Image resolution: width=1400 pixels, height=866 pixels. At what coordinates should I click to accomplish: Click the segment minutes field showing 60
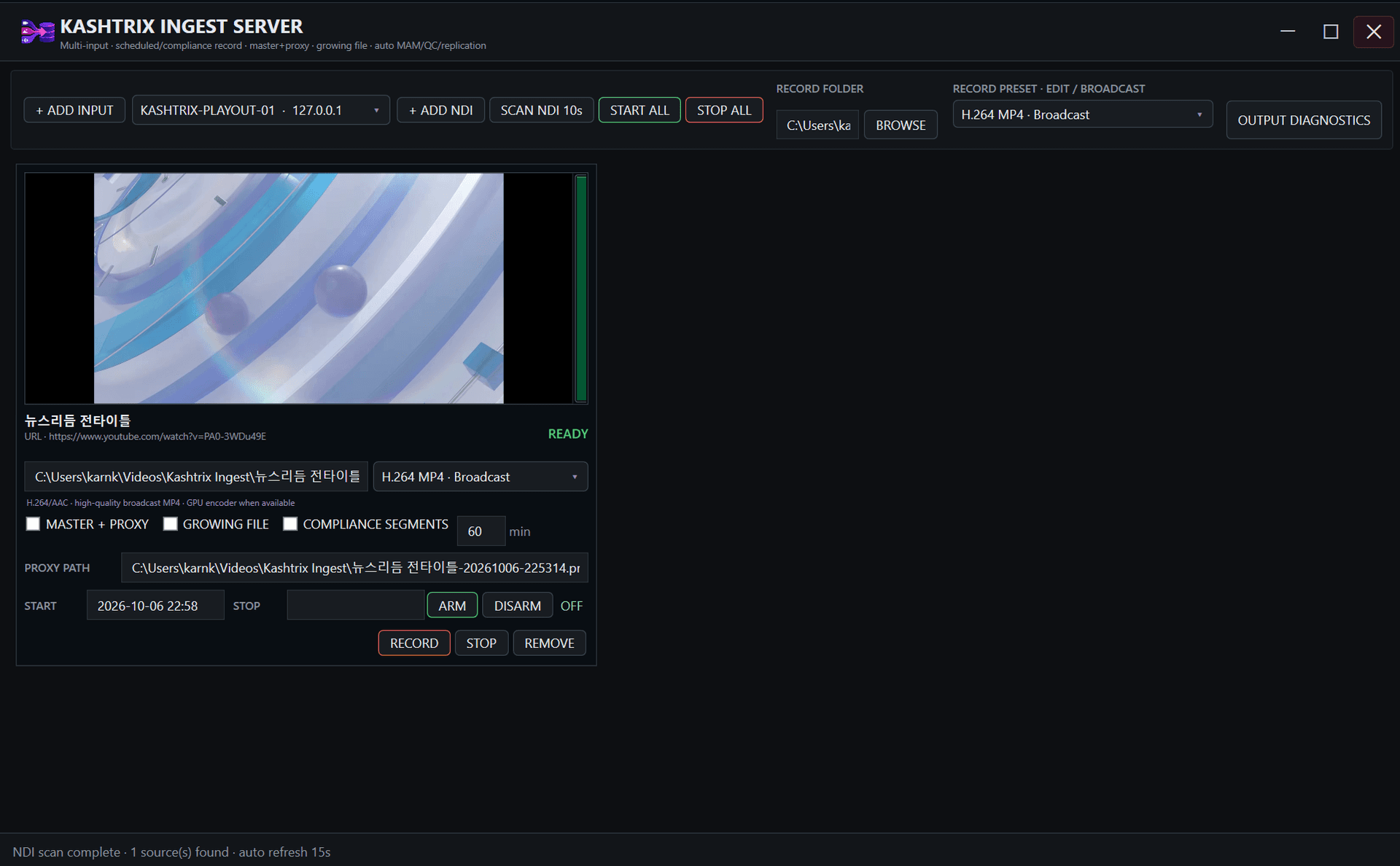pos(481,531)
